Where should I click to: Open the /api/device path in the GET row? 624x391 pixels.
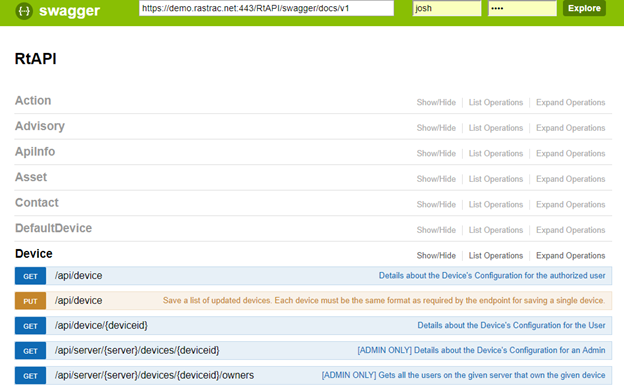pyautogui.click(x=79, y=276)
